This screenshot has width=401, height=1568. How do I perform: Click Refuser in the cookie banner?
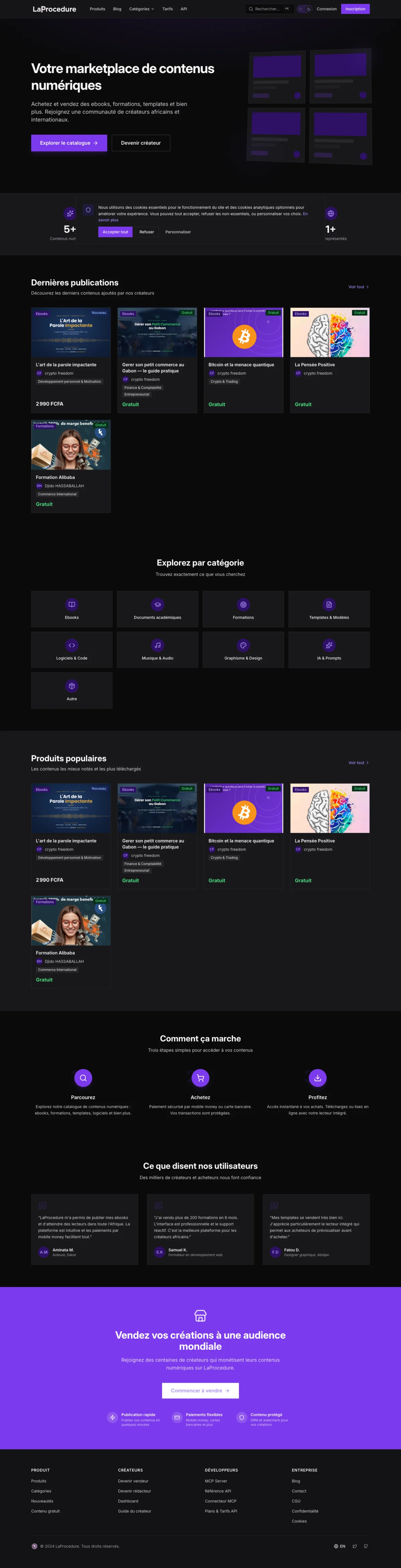pos(147,232)
